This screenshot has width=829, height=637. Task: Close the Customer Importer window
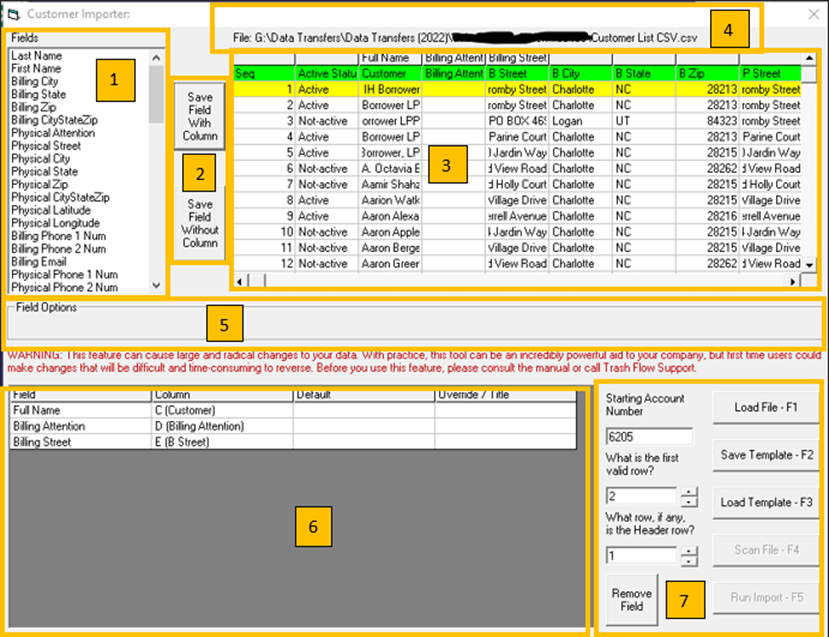tap(810, 13)
